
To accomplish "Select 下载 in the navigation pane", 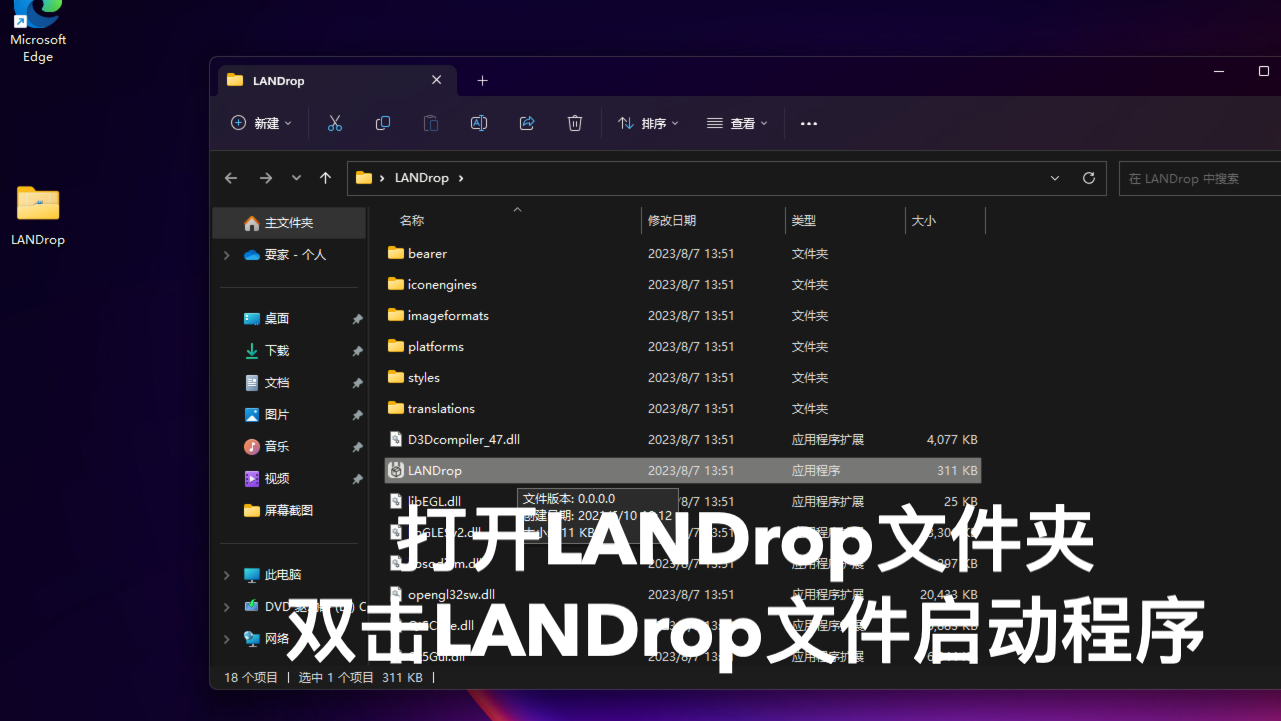I will tap(276, 351).
